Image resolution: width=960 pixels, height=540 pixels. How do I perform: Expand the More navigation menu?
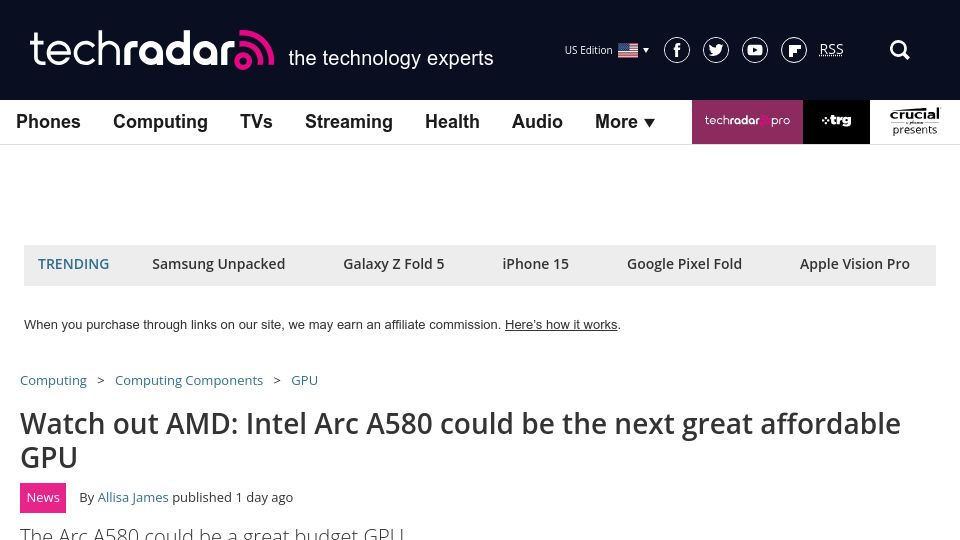pyautogui.click(x=625, y=122)
